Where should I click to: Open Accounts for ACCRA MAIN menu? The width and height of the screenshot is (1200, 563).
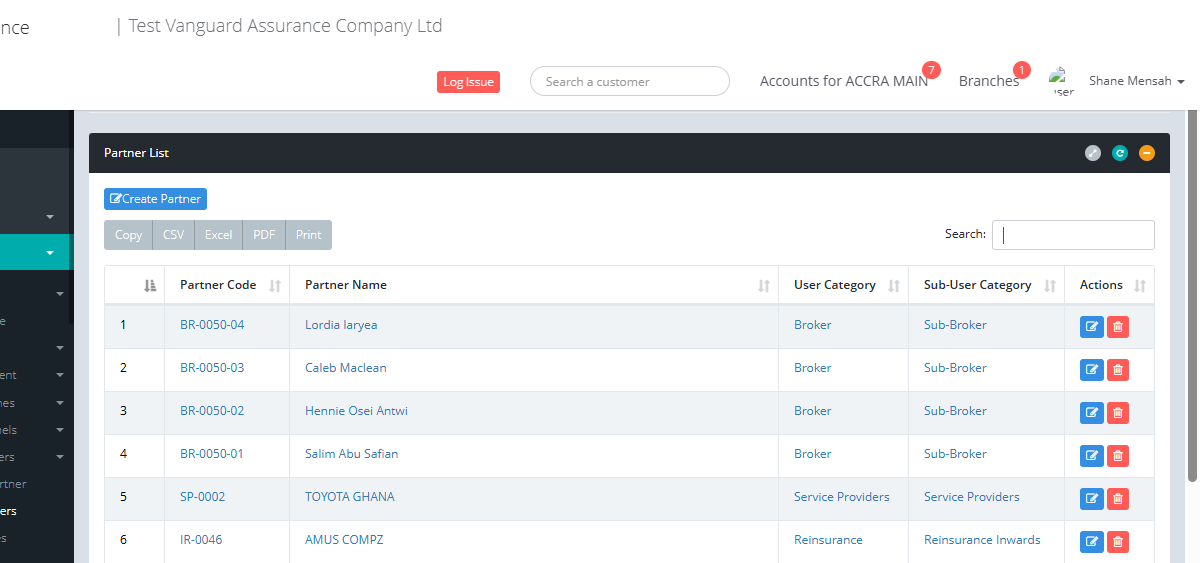843,81
